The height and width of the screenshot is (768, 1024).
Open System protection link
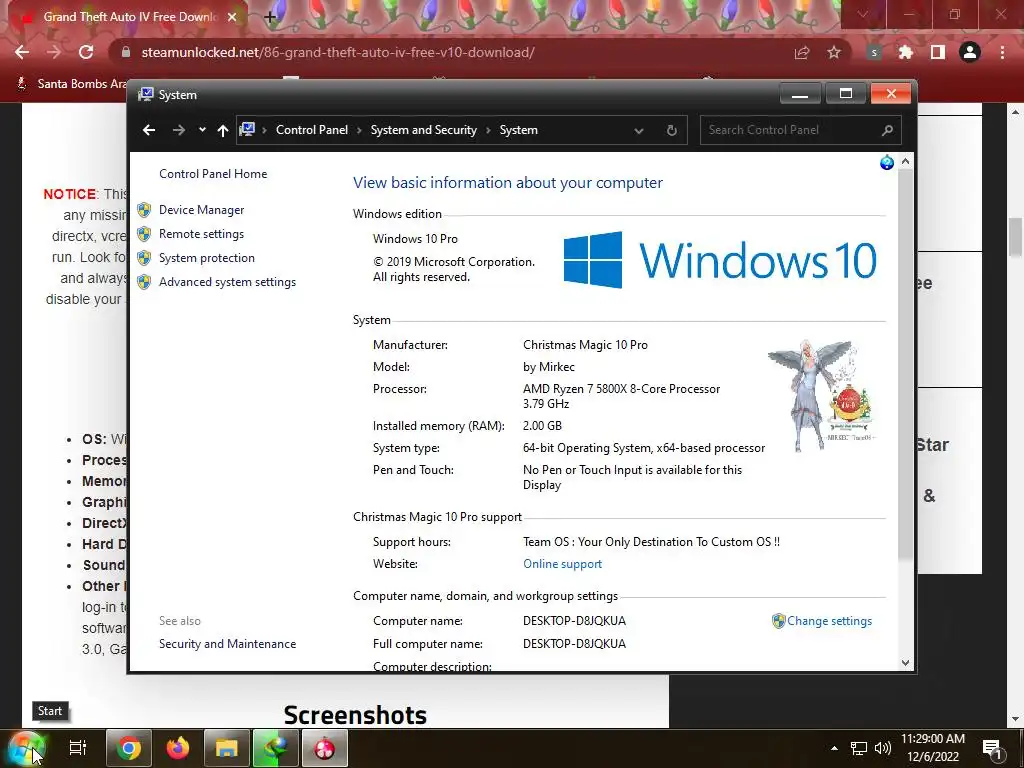(x=206, y=258)
